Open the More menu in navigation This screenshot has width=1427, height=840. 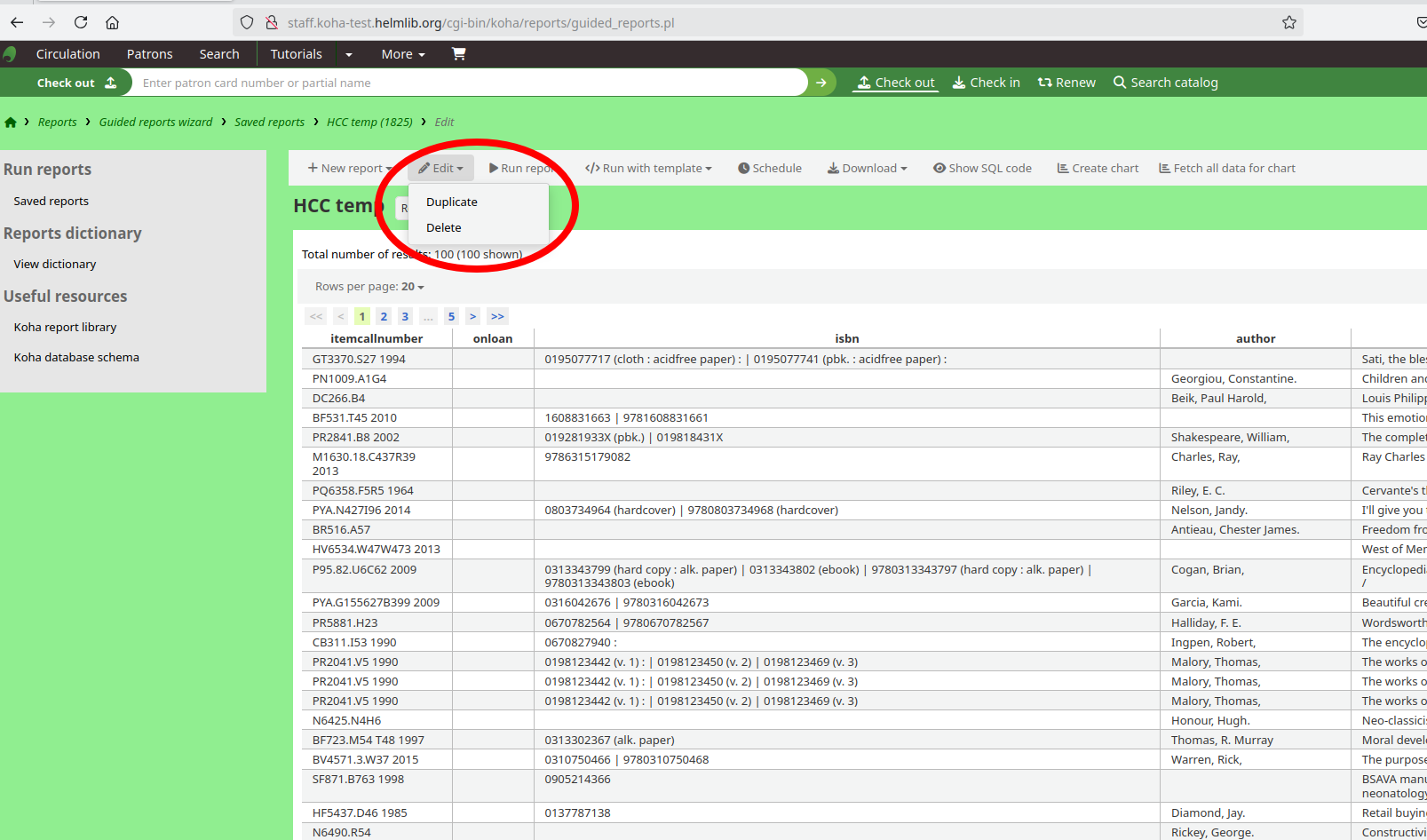click(x=402, y=54)
